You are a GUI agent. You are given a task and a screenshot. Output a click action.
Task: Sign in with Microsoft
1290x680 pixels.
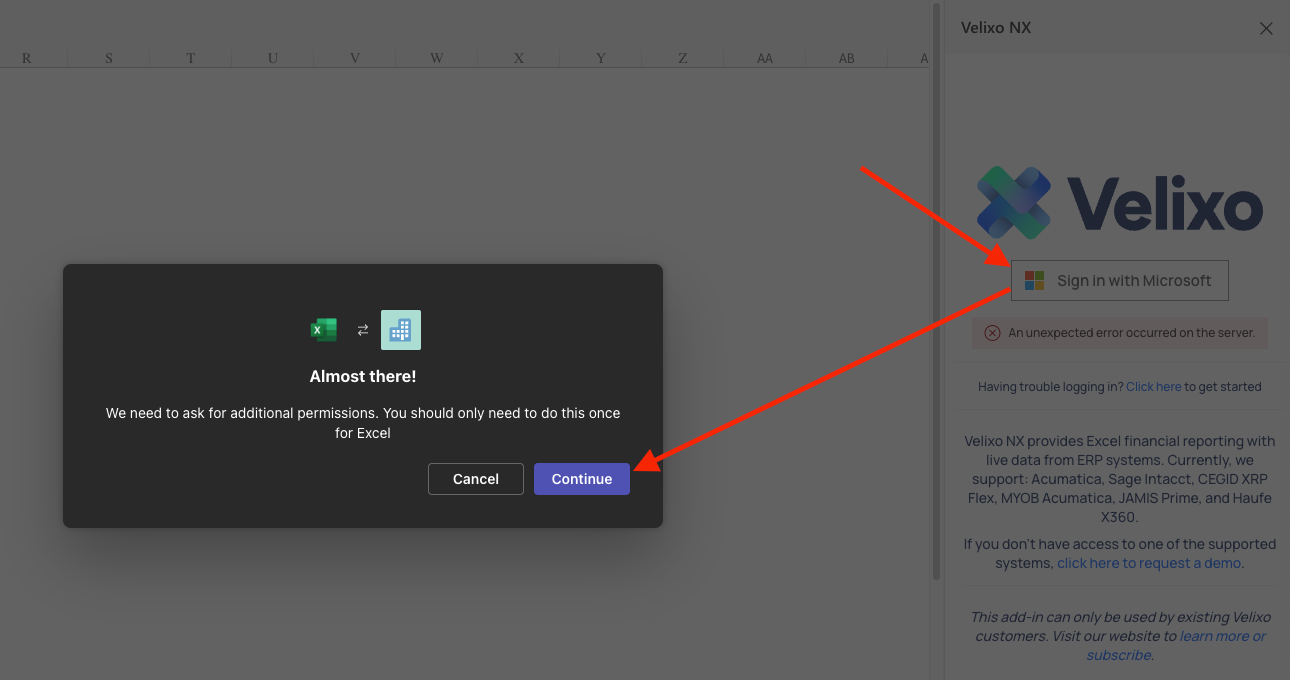click(1120, 281)
